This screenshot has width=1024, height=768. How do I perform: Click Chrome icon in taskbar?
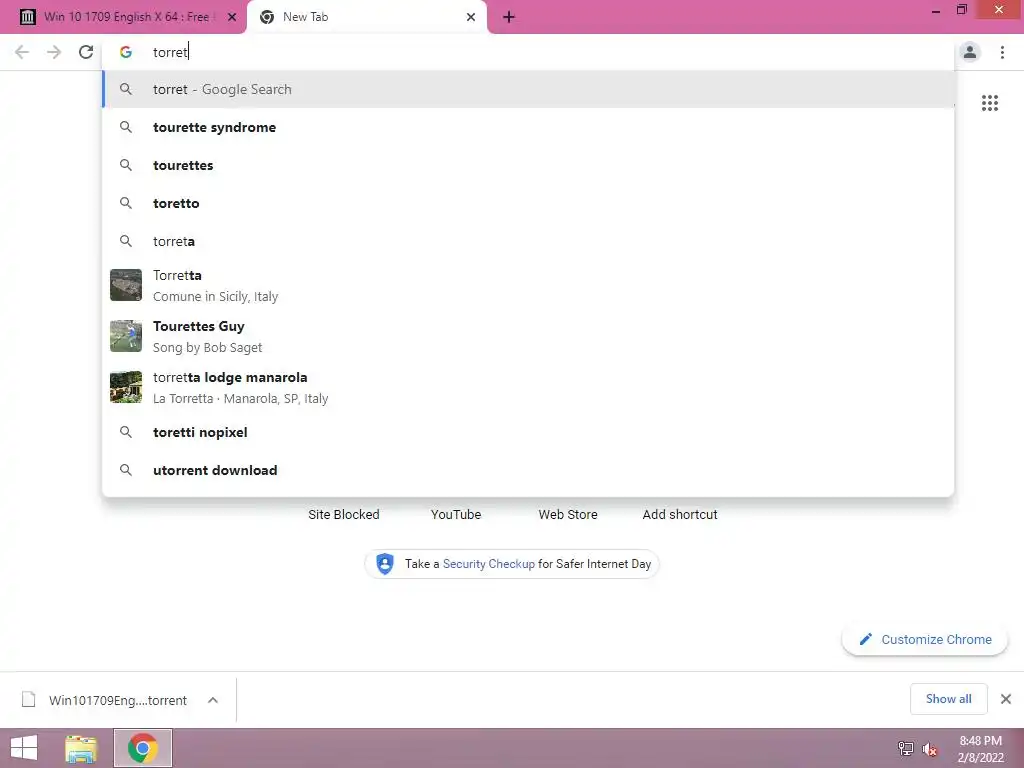click(142, 748)
